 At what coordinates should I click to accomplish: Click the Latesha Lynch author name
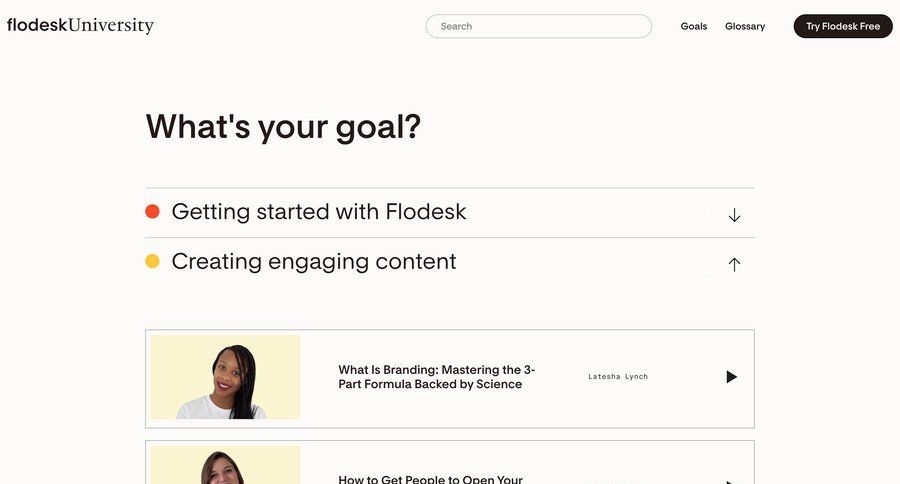tap(618, 377)
